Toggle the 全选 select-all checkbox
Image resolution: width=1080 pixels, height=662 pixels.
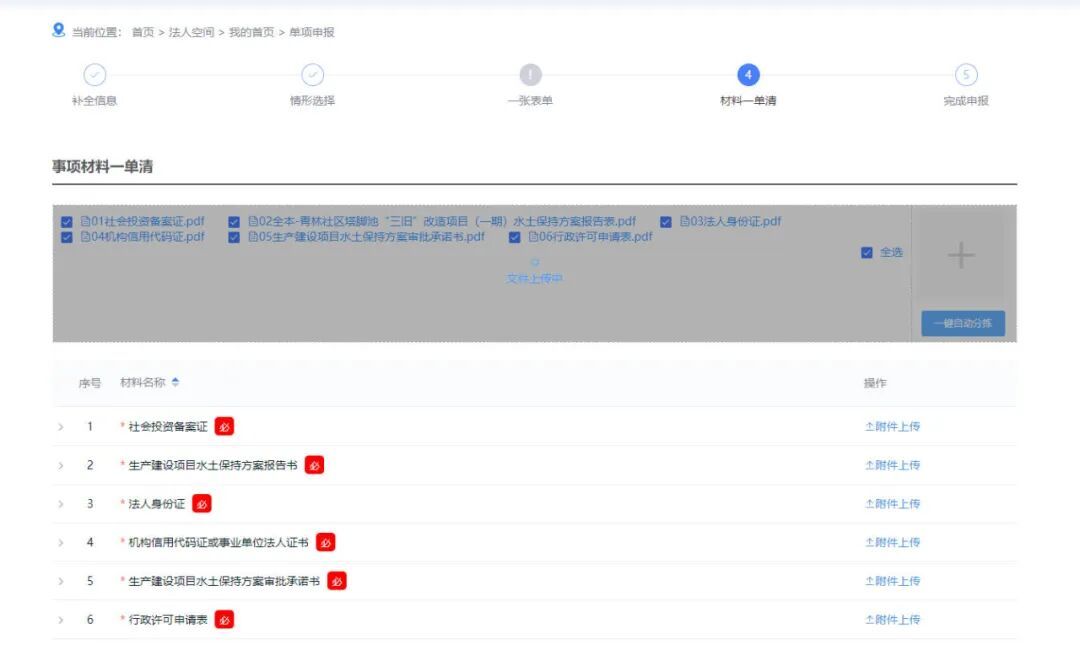(x=867, y=253)
